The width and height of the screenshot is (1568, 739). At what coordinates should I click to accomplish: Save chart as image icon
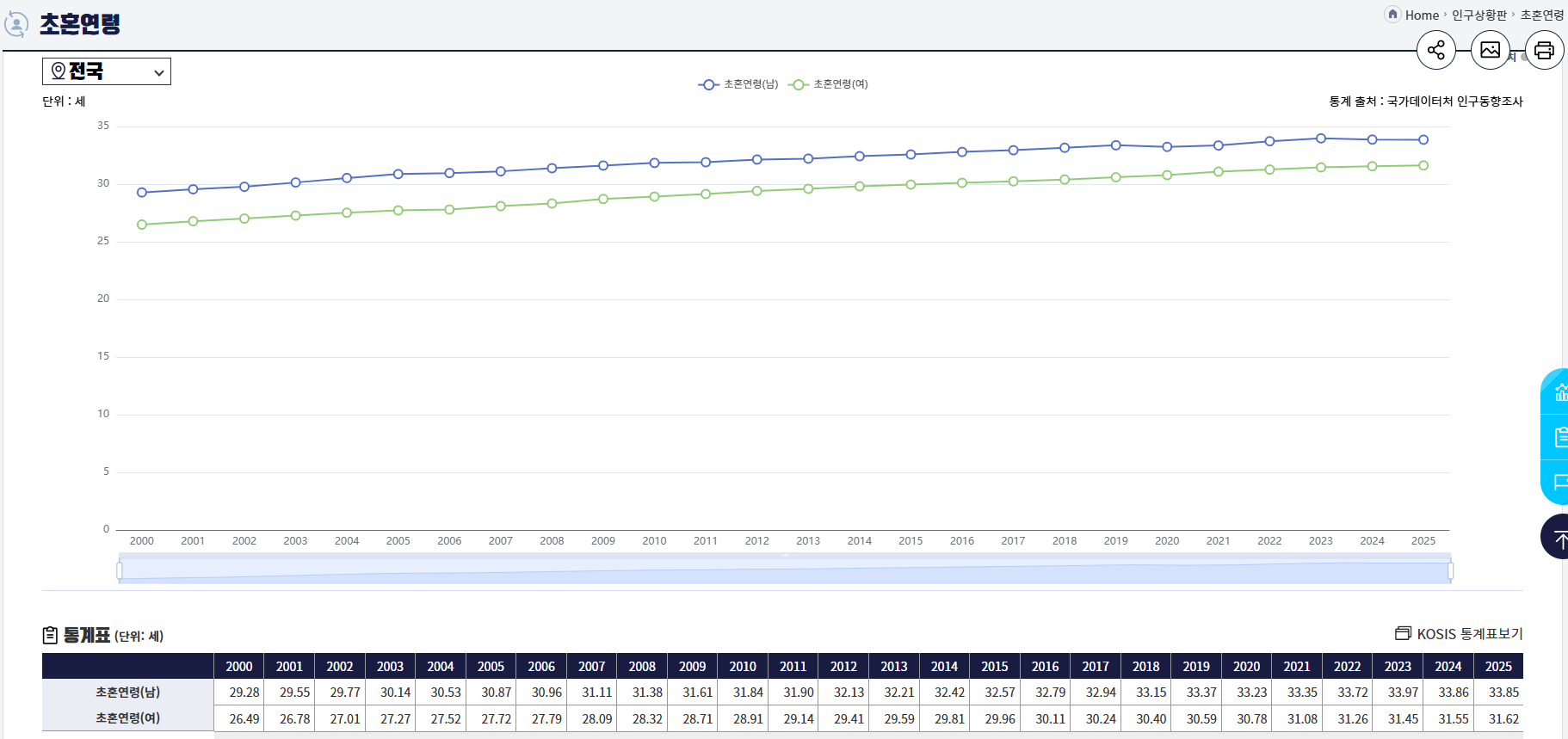(x=1491, y=50)
